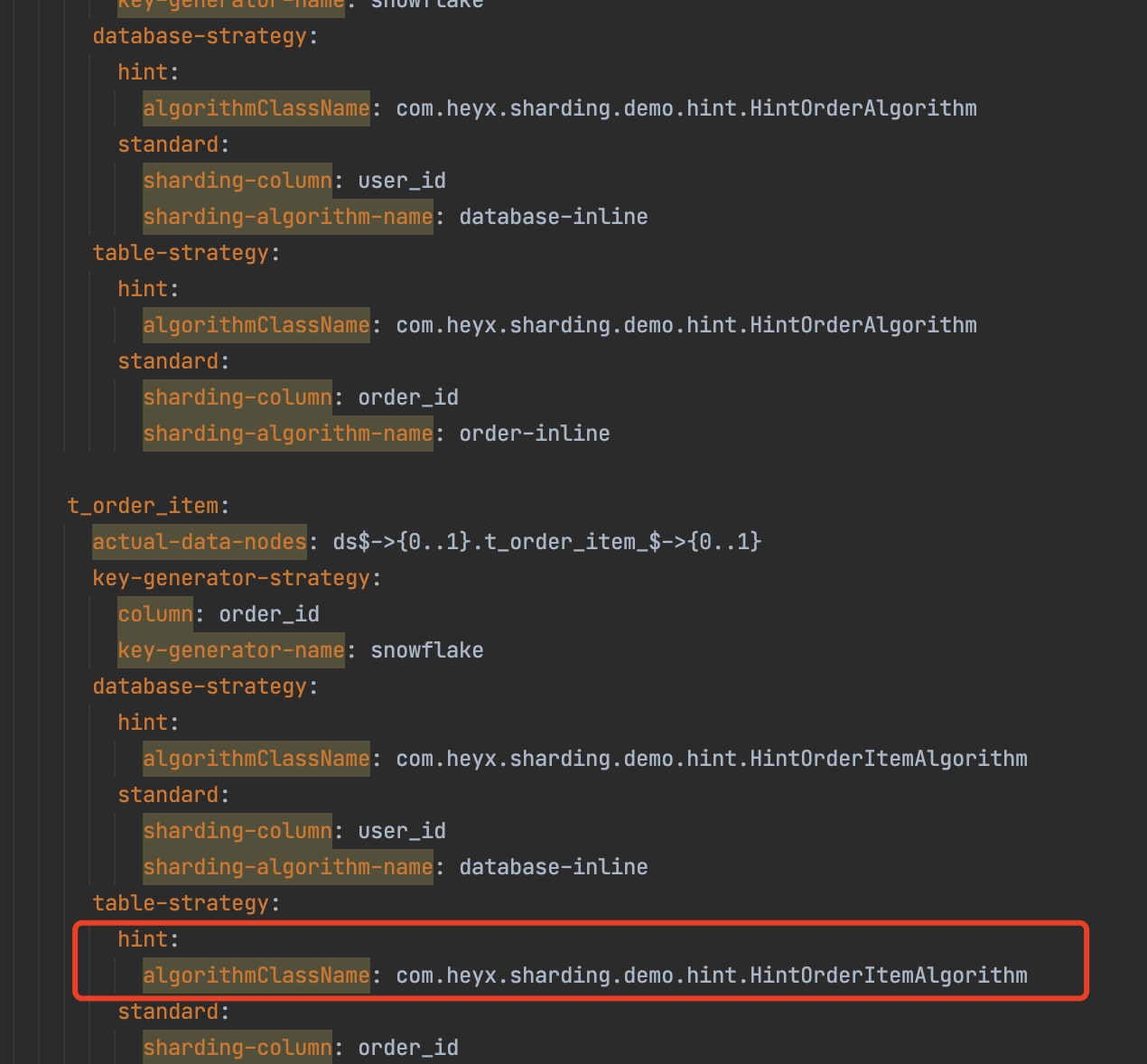Click the value ds$->{0..1}.t_order_item_$->{0..1}

(x=547, y=542)
